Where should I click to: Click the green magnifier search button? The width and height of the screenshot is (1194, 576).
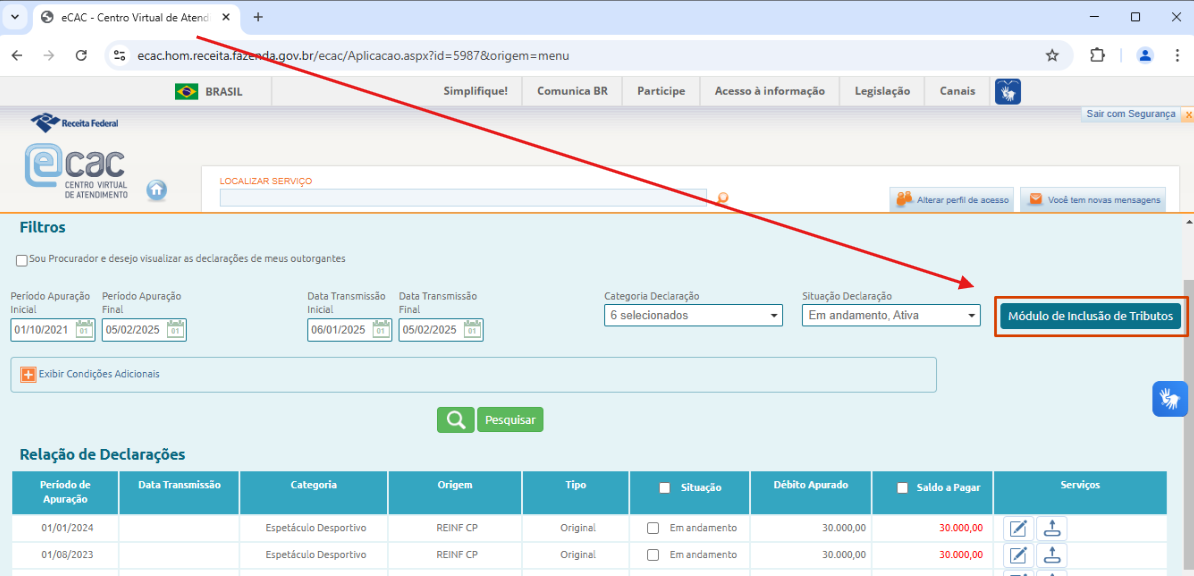(455, 420)
